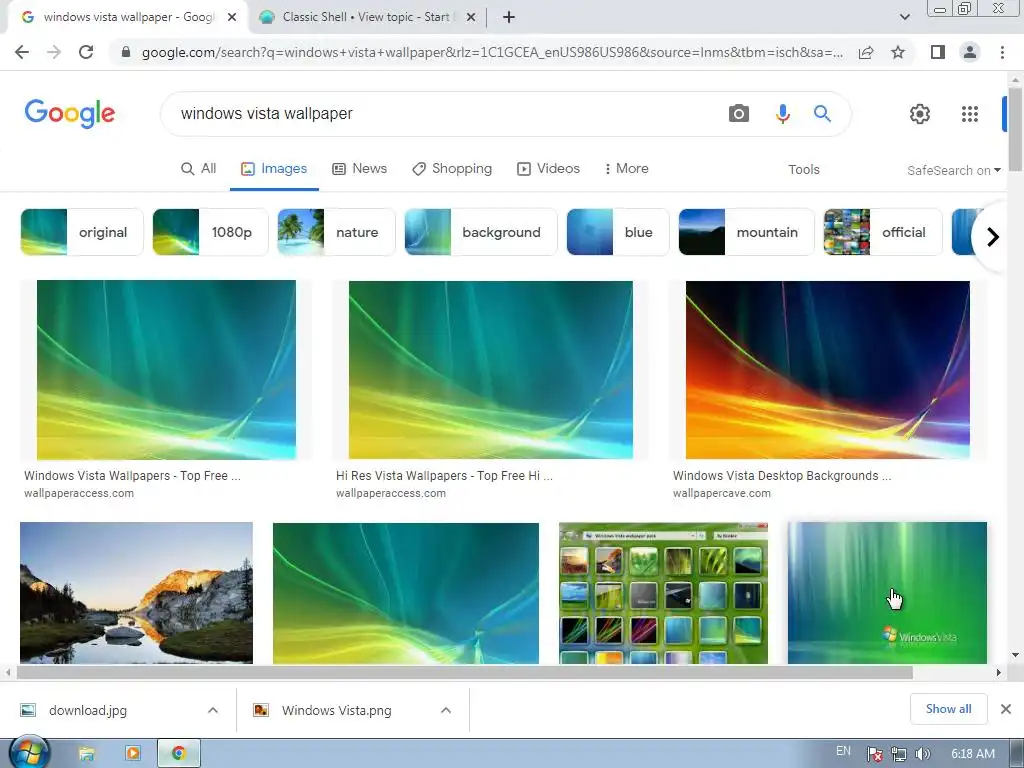Open a new tab with plus button
Screen dimensions: 1024x768
(509, 17)
